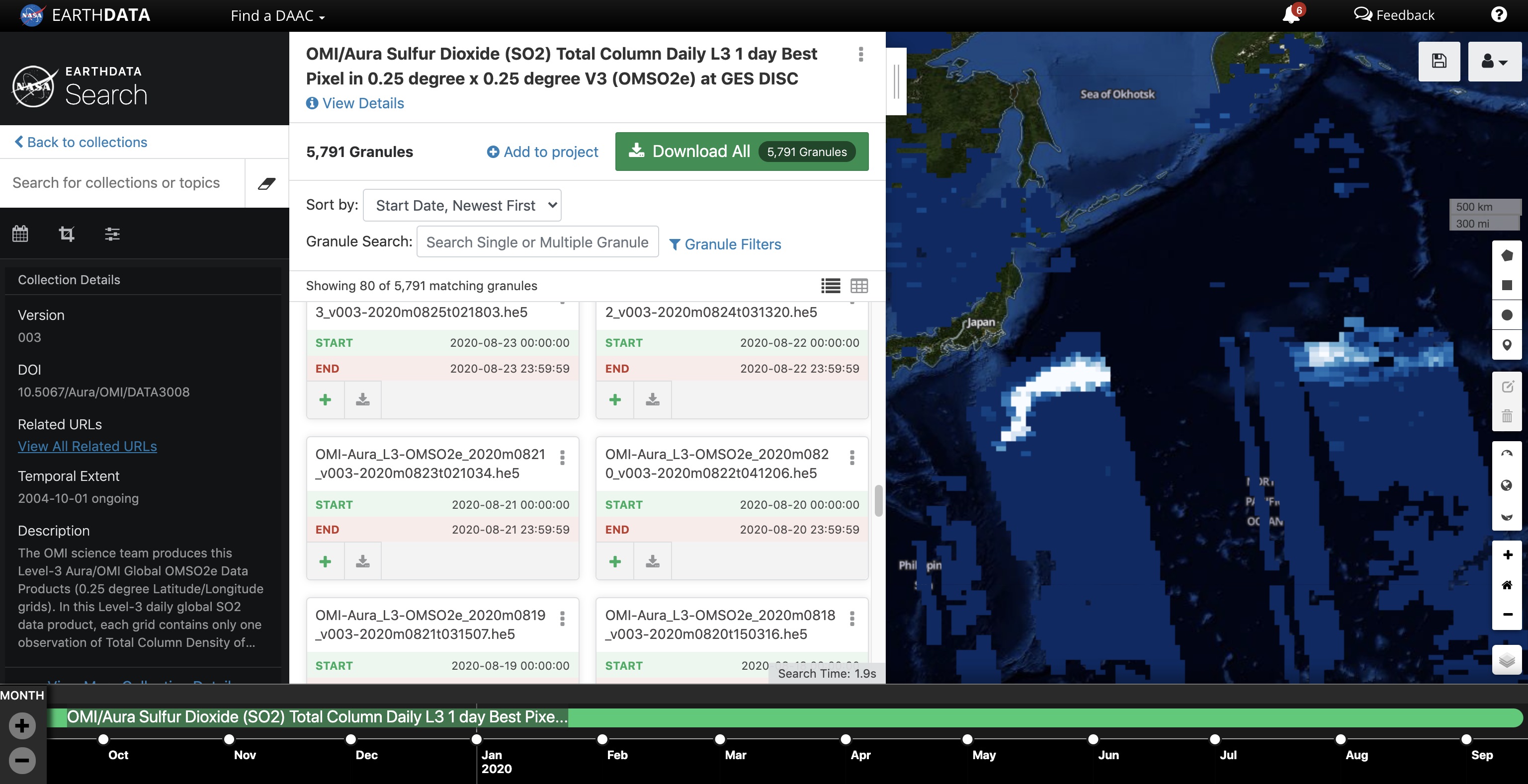Open the Sort by dropdown
The height and width of the screenshot is (784, 1528).
[x=462, y=205]
